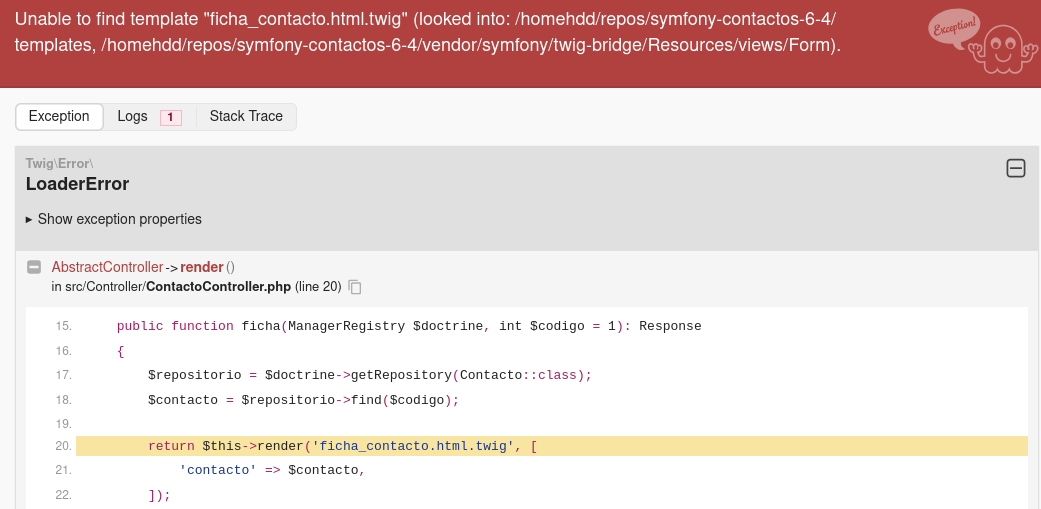Open the Logs tab
The width and height of the screenshot is (1041, 509).
(x=150, y=116)
